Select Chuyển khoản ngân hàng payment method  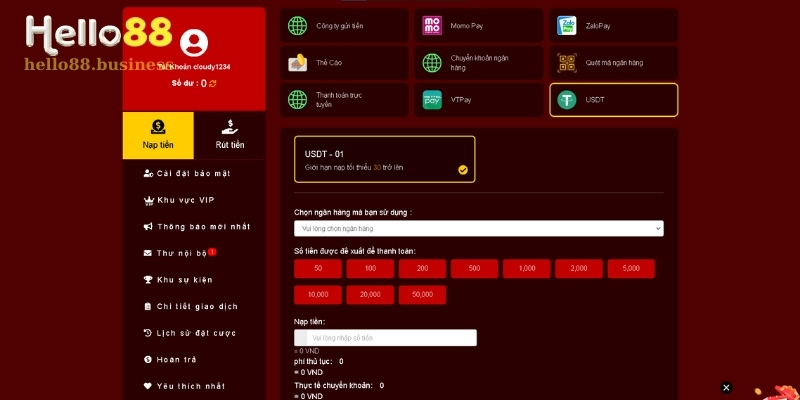[x=479, y=63]
